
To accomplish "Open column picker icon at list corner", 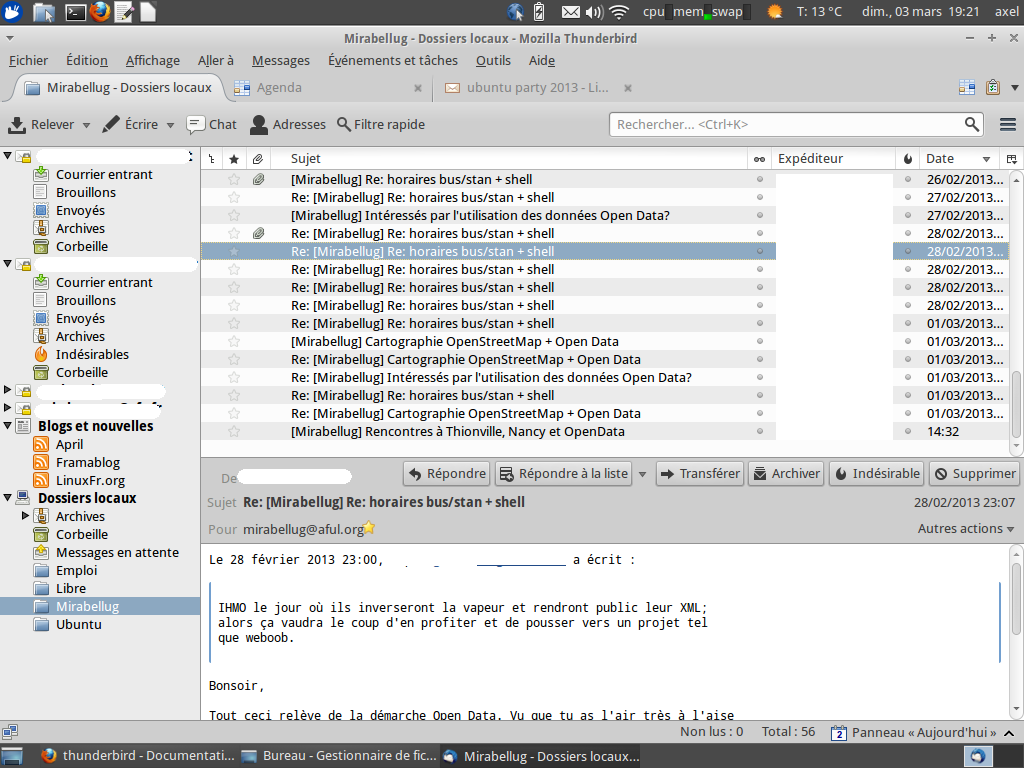I will [x=1012, y=159].
